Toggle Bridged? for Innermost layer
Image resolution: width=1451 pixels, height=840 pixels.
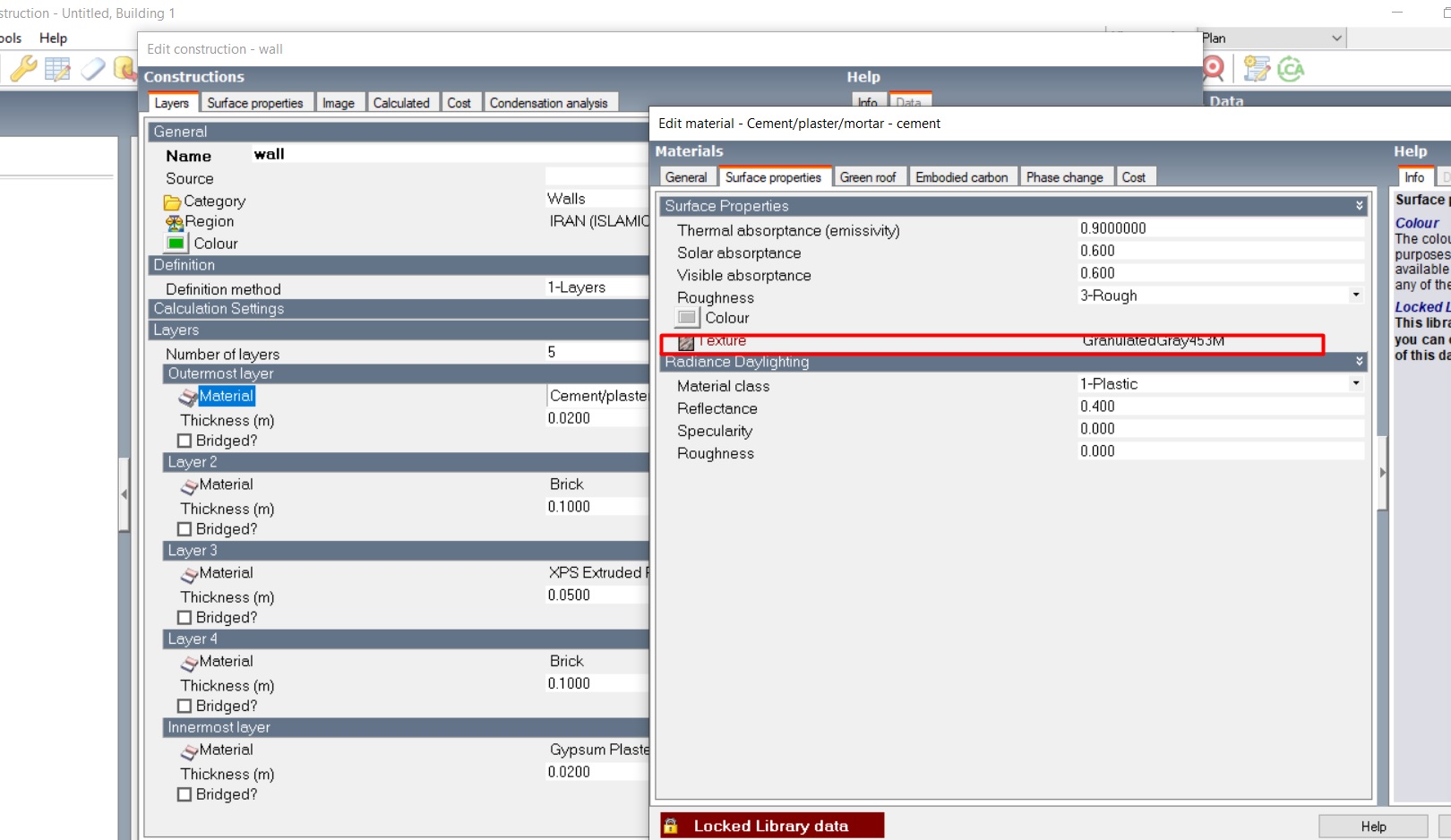(x=185, y=794)
